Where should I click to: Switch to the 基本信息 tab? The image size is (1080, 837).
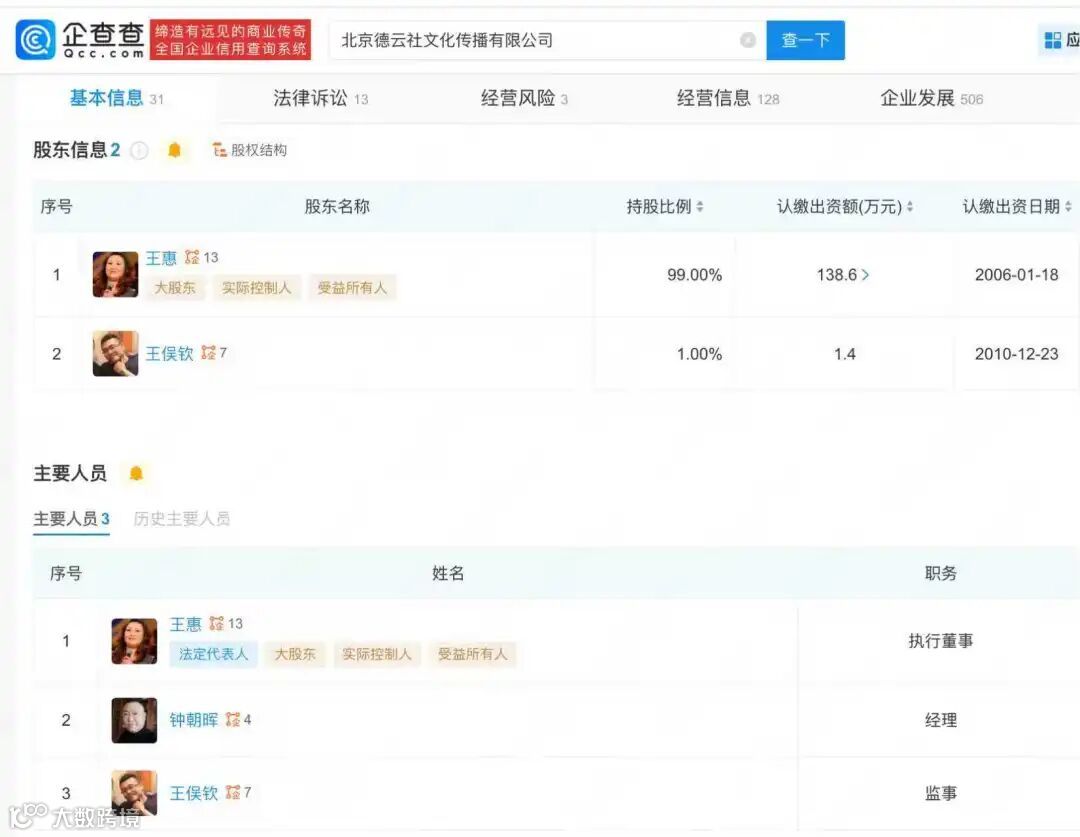(x=116, y=98)
